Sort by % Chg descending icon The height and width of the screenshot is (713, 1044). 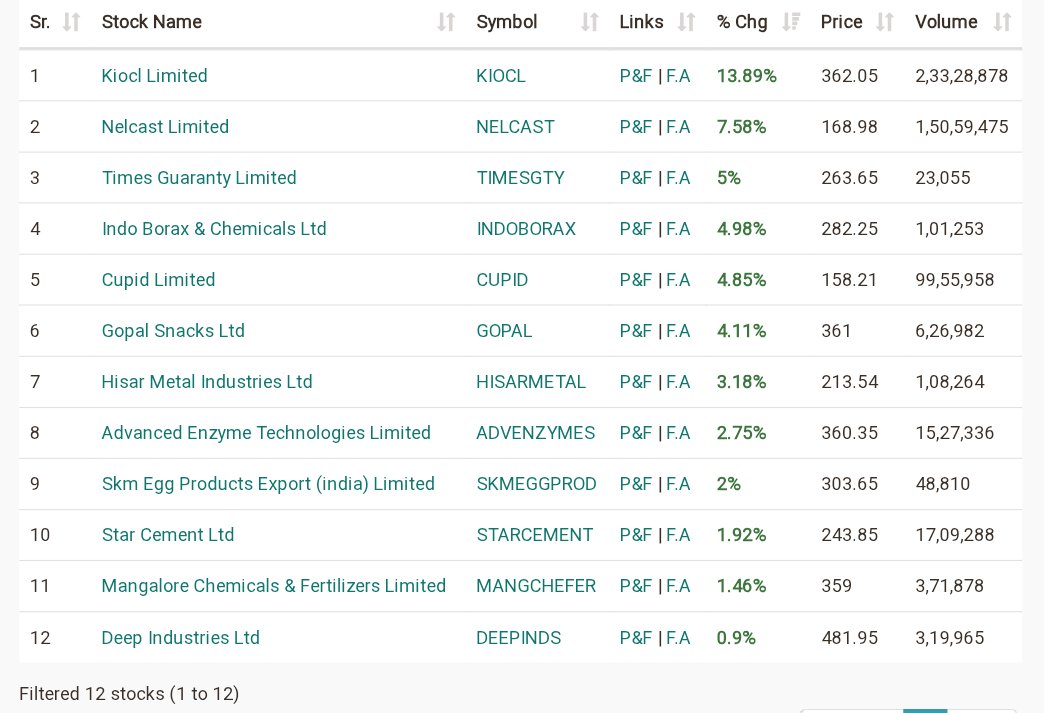tap(791, 22)
